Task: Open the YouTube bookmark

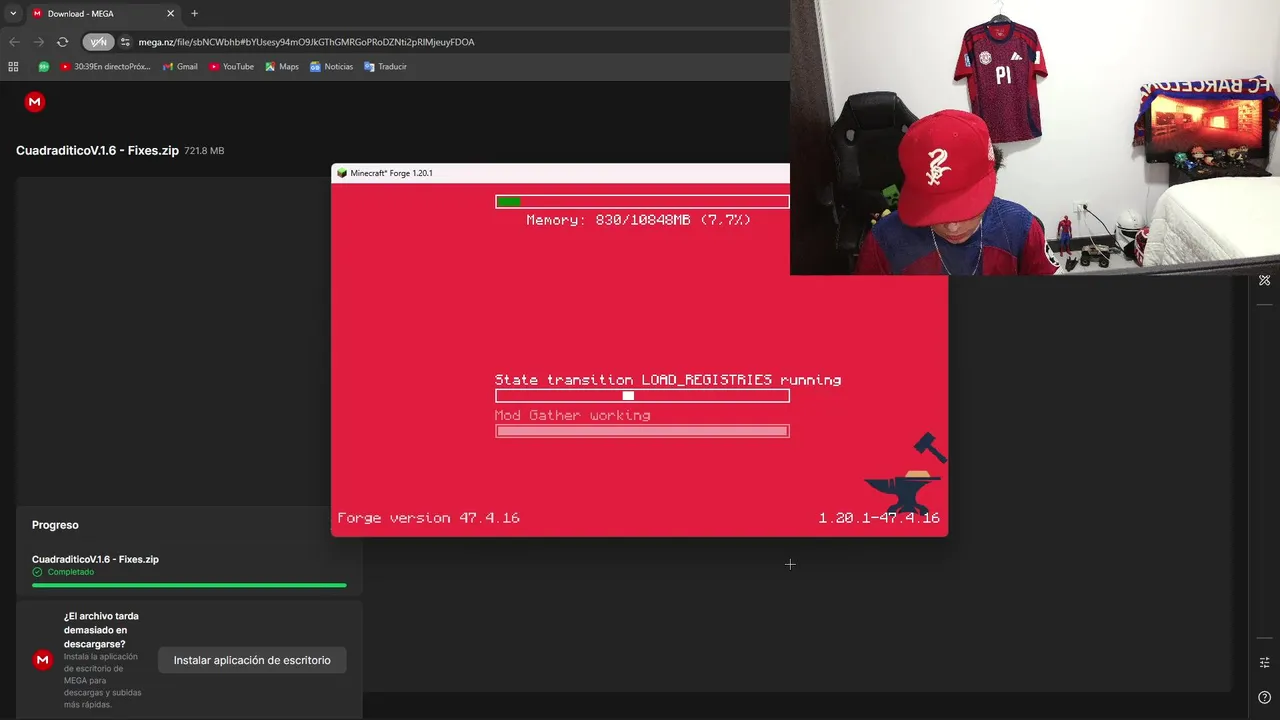Action: pos(231,67)
